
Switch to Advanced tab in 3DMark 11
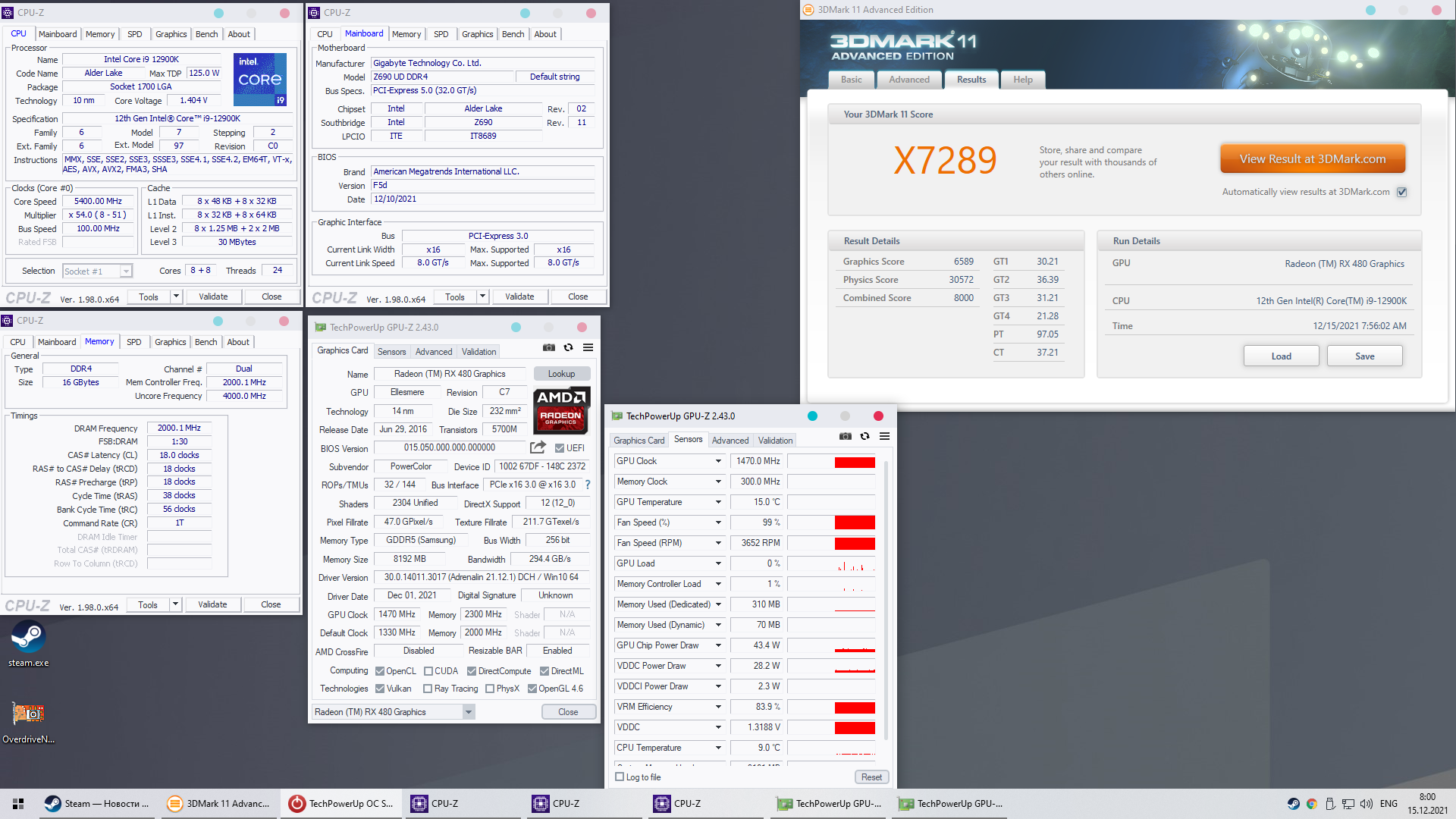pyautogui.click(x=909, y=80)
